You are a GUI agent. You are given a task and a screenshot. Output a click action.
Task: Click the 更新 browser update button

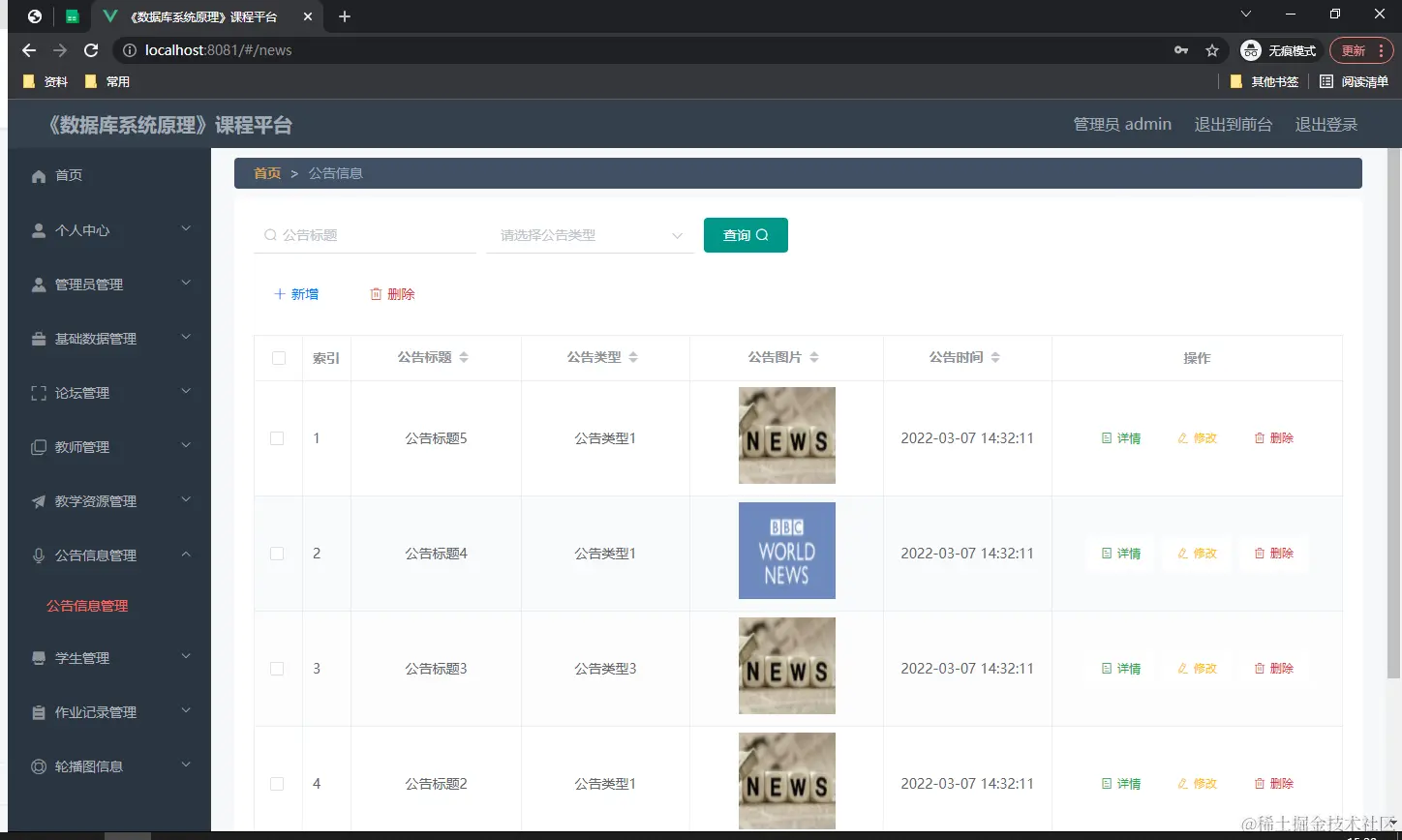1361,50
